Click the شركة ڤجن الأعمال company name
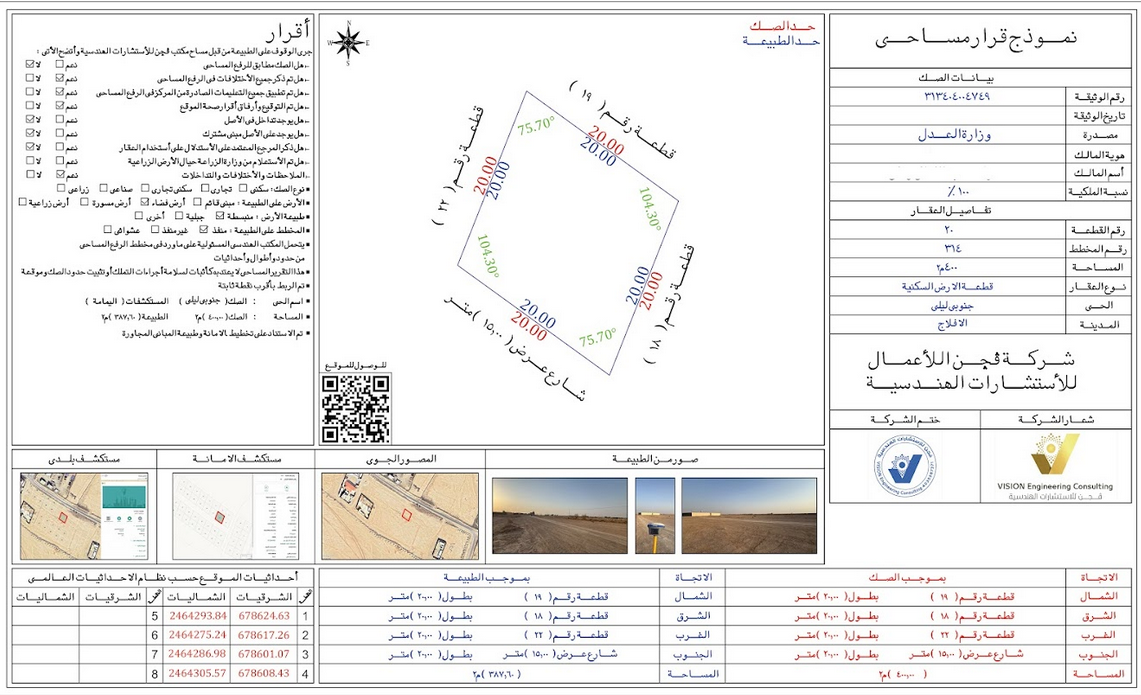1141x695 pixels. coord(971,359)
